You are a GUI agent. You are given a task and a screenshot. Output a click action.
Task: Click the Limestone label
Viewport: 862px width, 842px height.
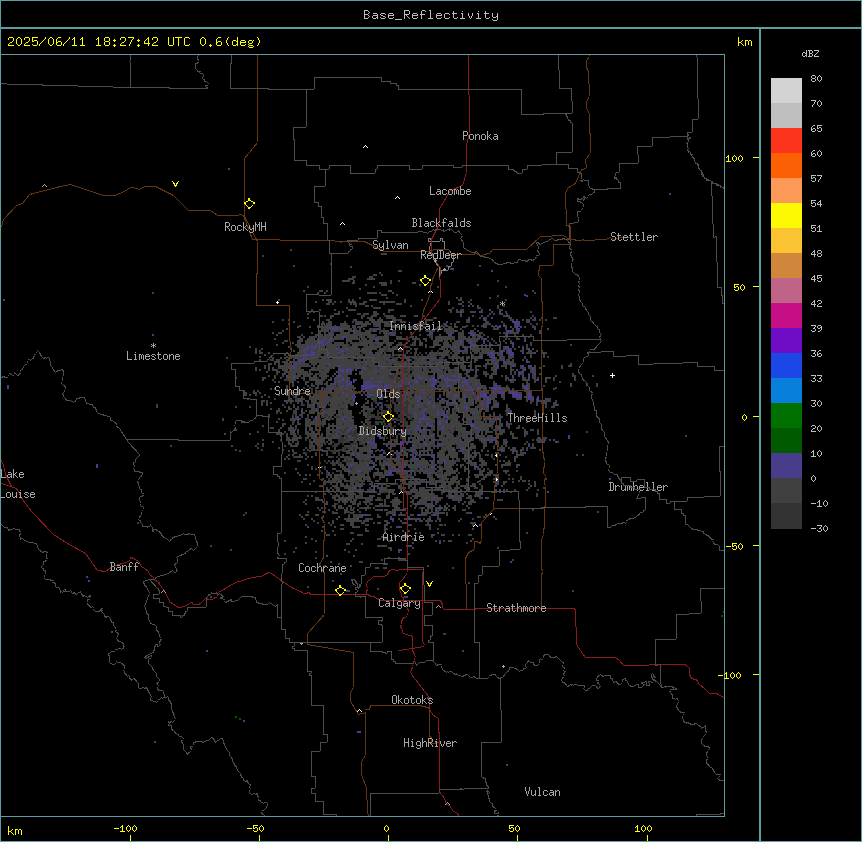tap(153, 356)
